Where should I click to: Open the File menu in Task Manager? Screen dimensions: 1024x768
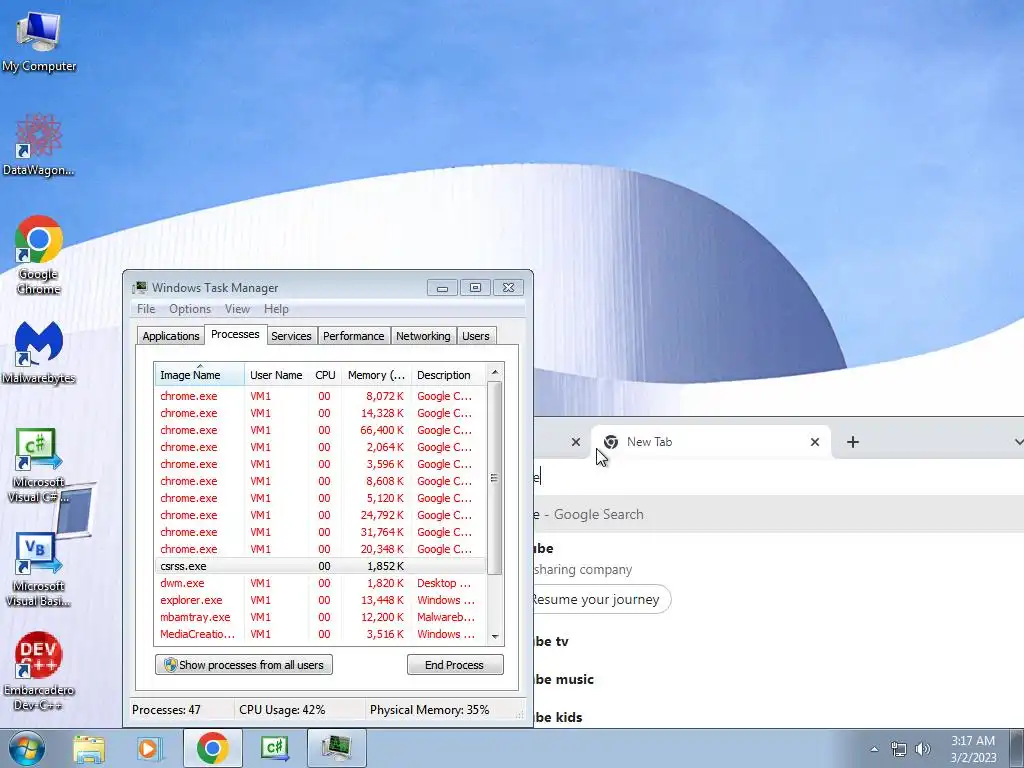coord(146,309)
